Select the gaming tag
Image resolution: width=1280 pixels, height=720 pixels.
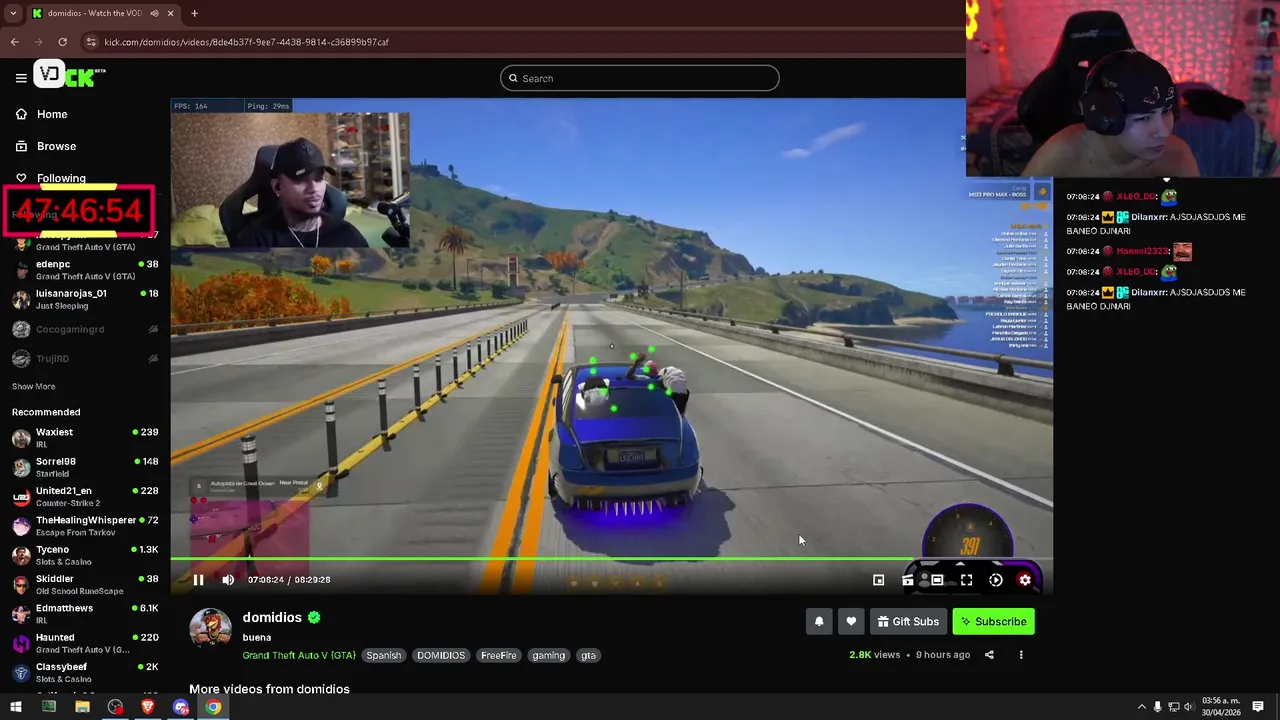tap(548, 655)
